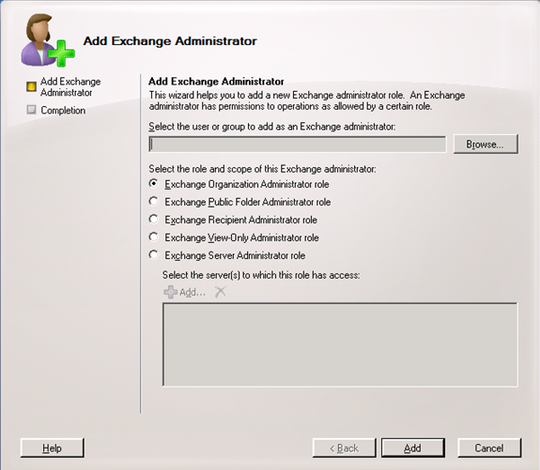Click the 'Select the role and scope' label
The width and height of the screenshot is (540, 470).
click(262, 169)
